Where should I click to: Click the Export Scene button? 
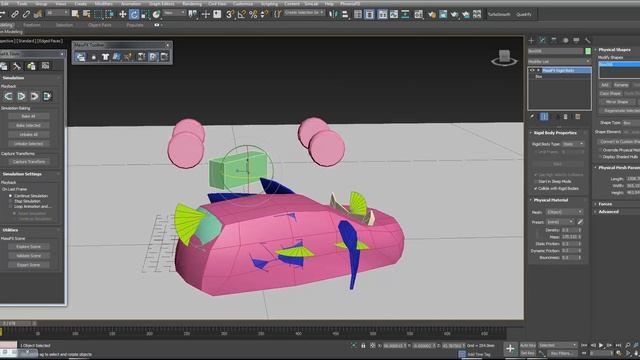pyautogui.click(x=29, y=265)
